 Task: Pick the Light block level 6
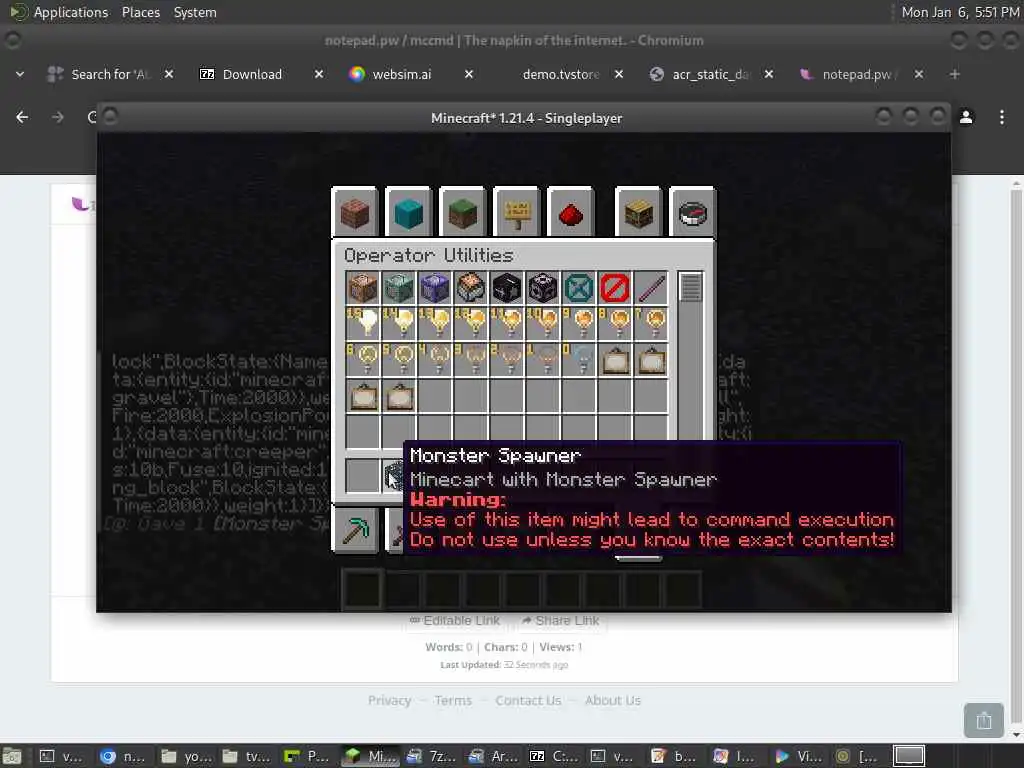coord(363,360)
